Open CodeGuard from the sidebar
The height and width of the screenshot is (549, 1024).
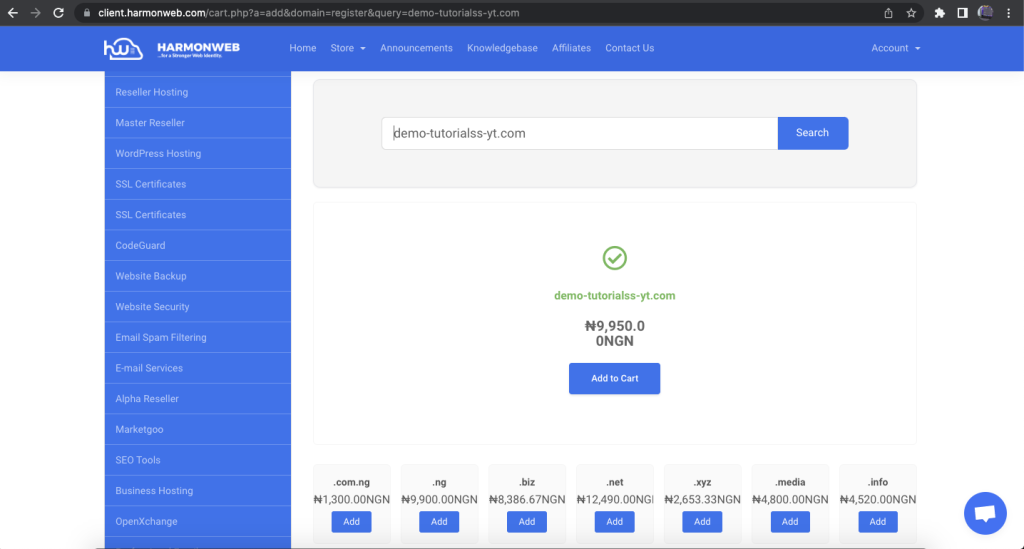pyautogui.click(x=140, y=245)
